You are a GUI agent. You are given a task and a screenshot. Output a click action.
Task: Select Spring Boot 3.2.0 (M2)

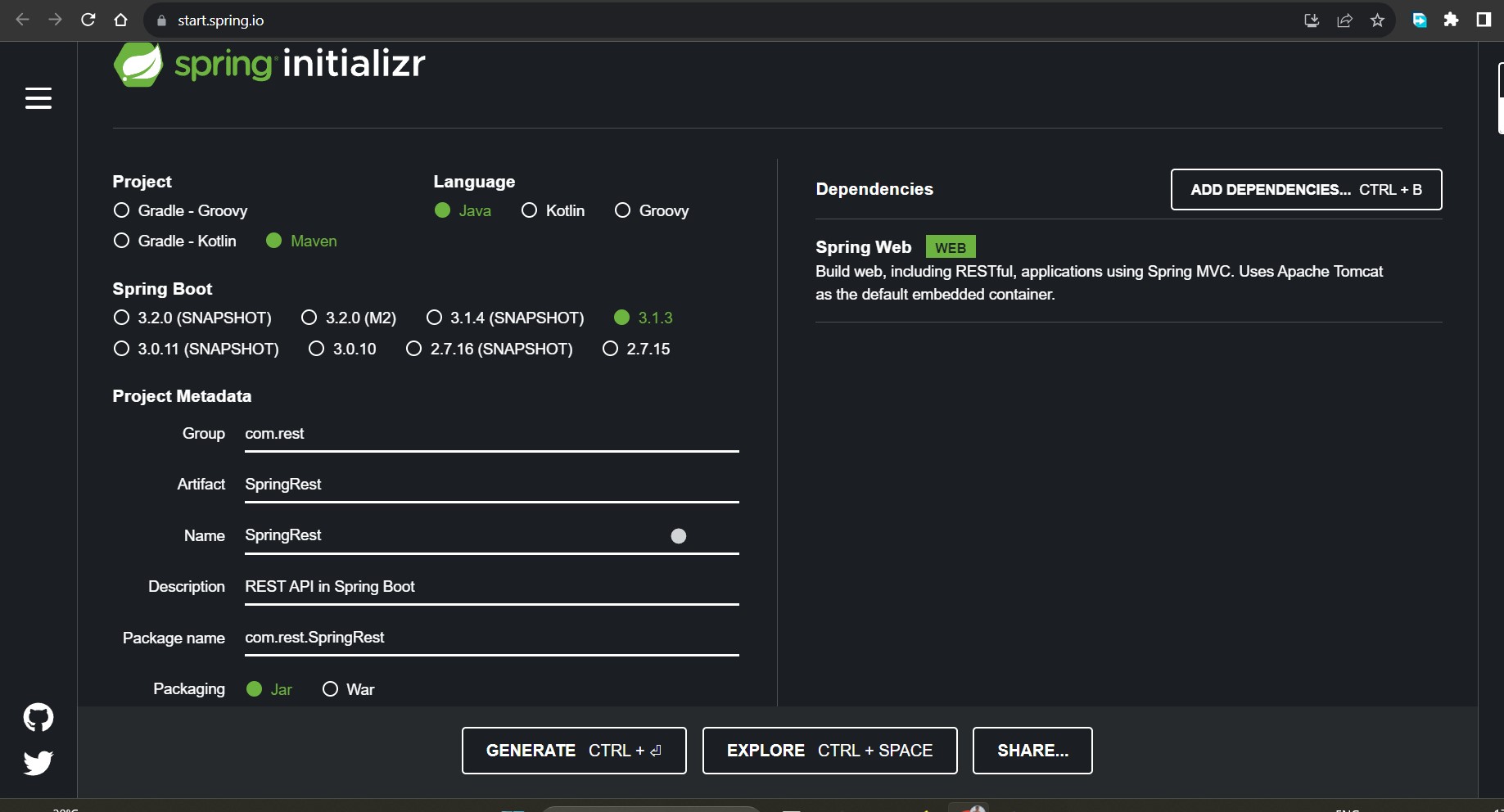(349, 318)
